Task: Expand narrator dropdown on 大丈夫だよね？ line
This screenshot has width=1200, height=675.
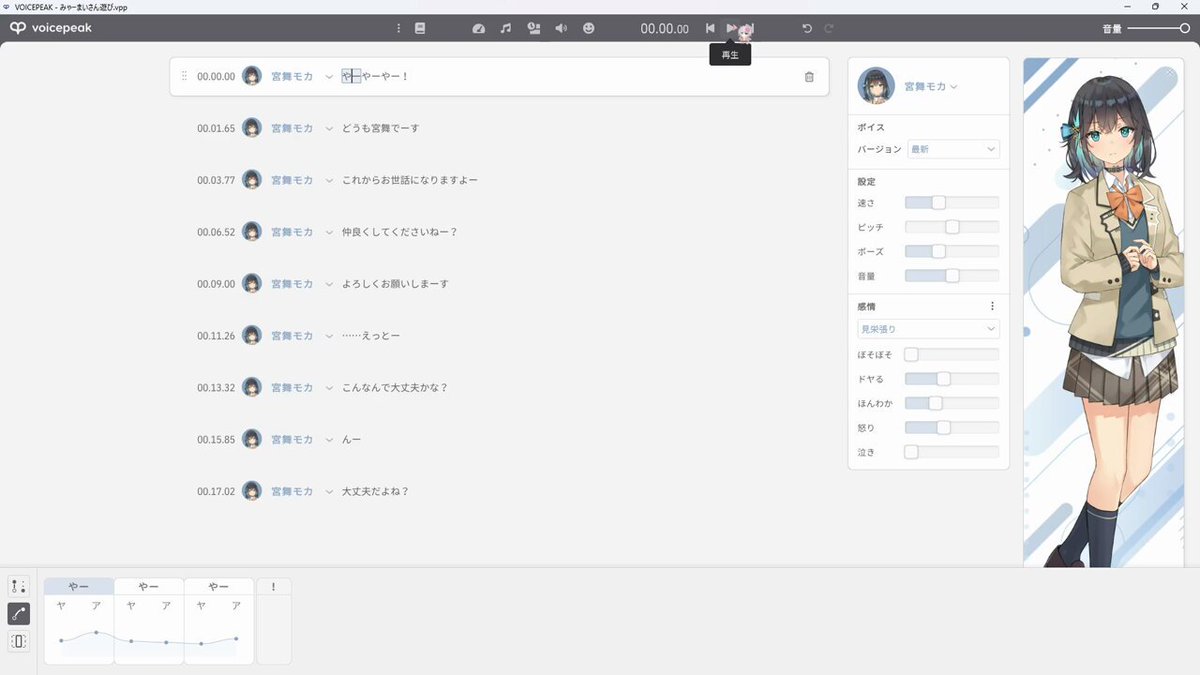Action: [329, 491]
